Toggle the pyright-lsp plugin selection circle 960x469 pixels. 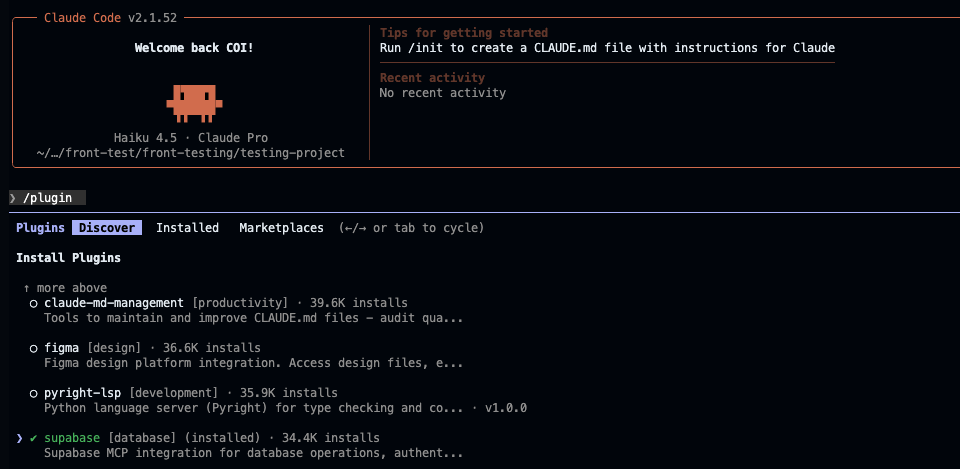(34, 393)
